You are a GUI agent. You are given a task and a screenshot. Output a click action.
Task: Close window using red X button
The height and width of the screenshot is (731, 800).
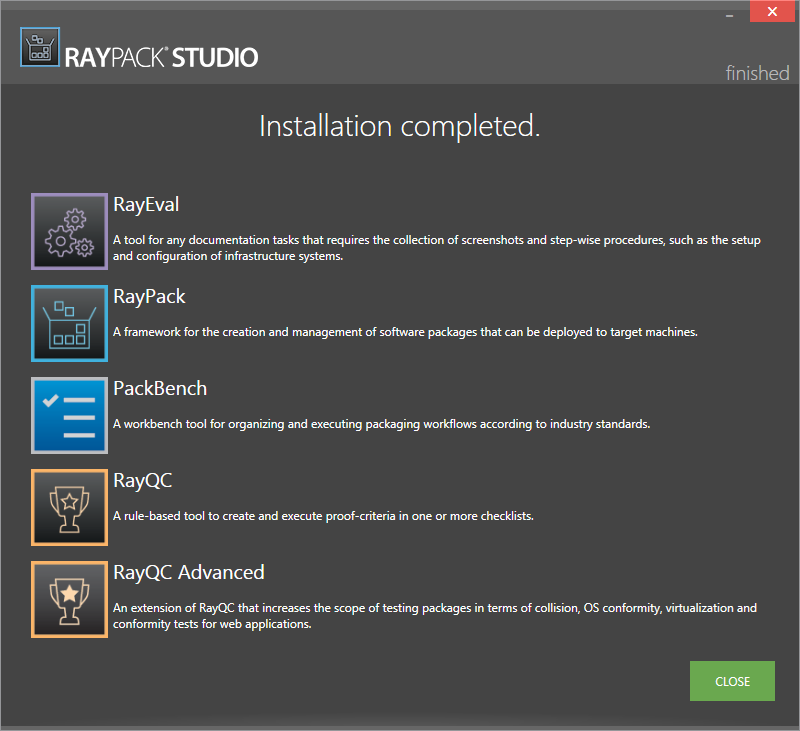tap(772, 13)
